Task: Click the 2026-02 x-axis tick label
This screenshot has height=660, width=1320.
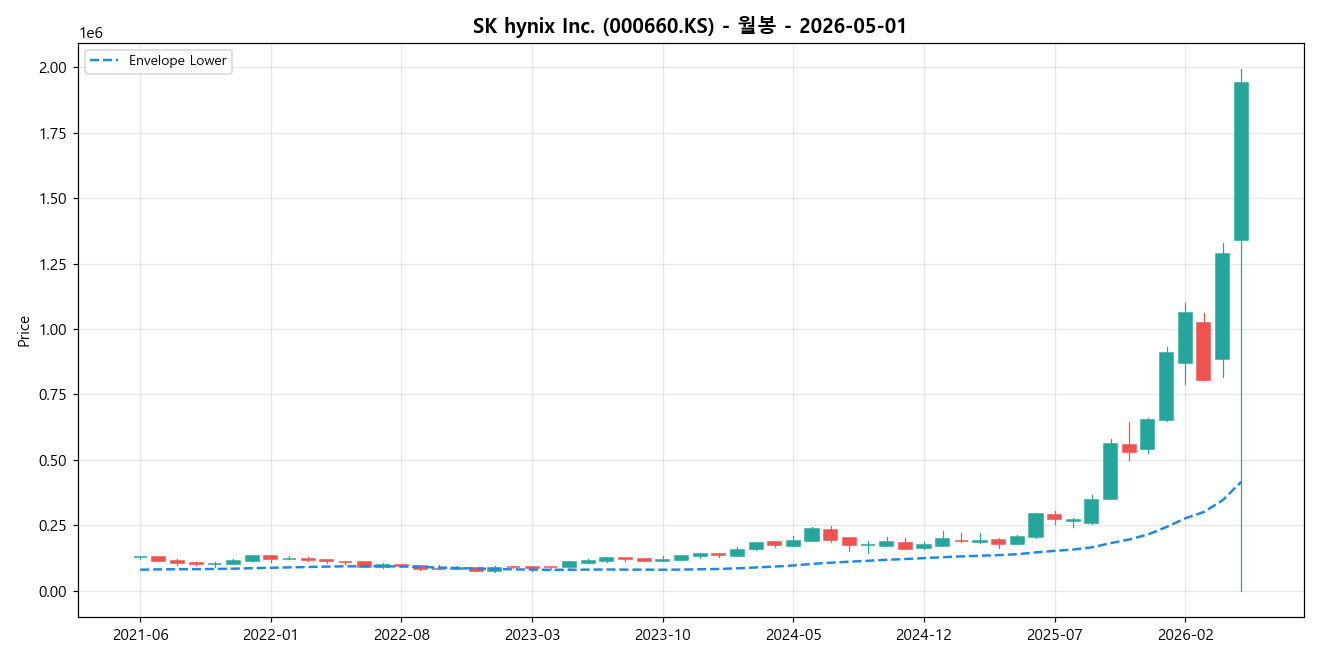Action: [x=1185, y=633]
